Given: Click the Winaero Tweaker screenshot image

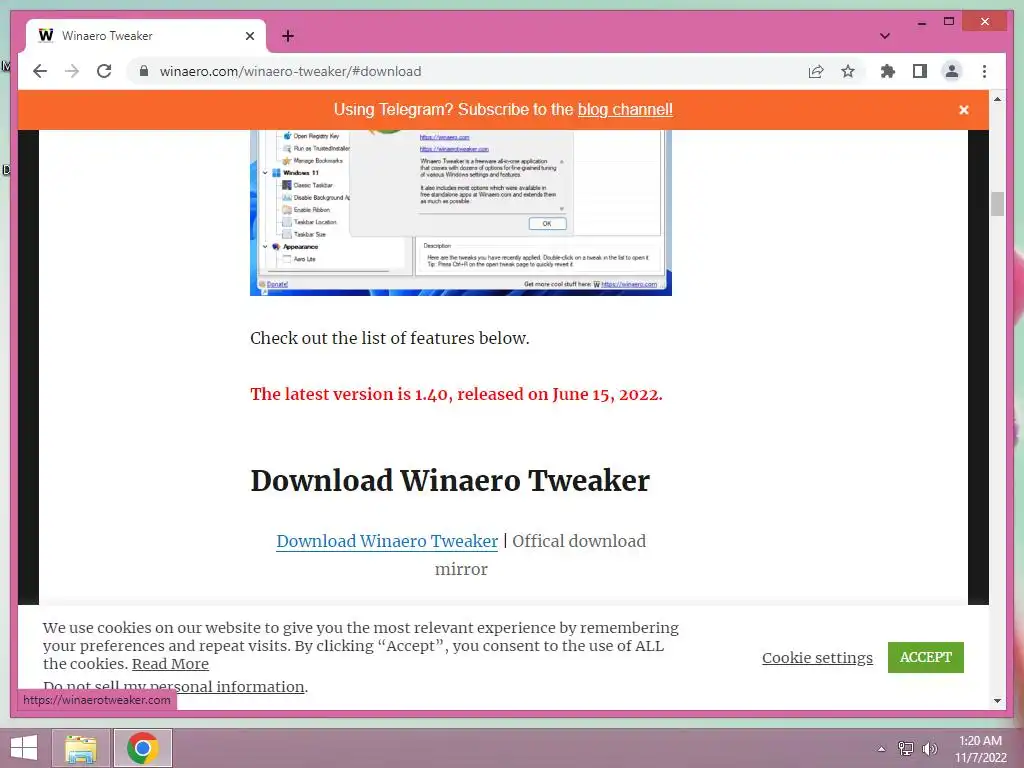Looking at the screenshot, I should [460, 212].
